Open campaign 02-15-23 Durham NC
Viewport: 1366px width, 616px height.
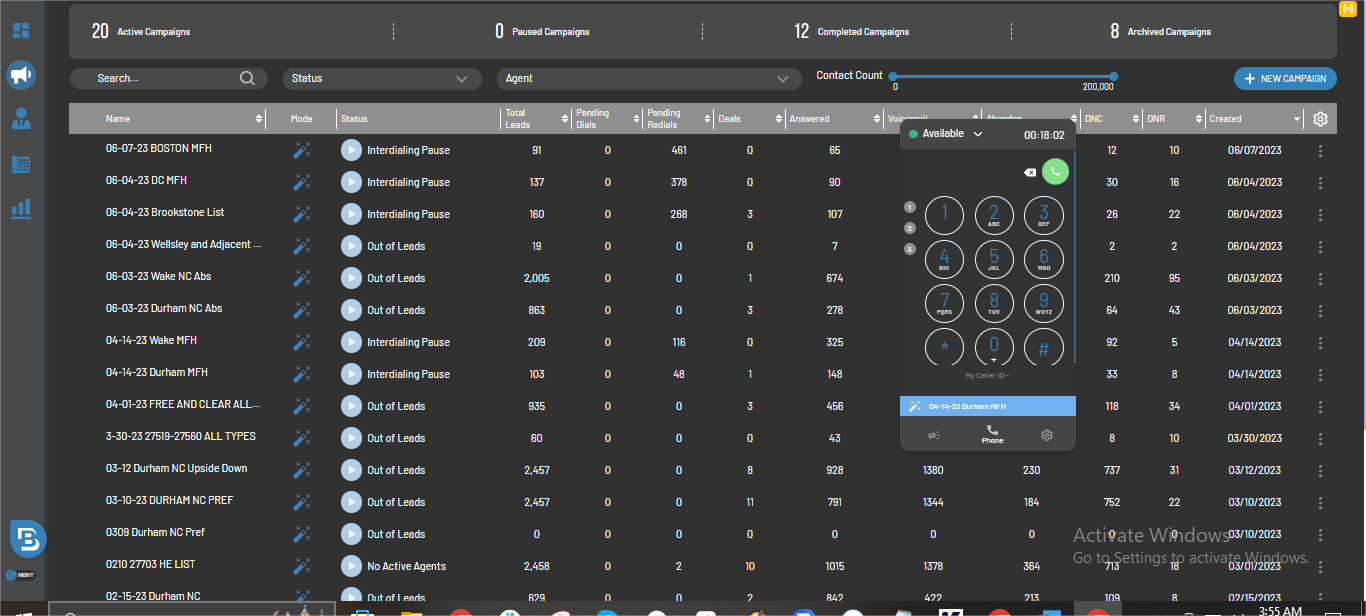click(x=153, y=596)
